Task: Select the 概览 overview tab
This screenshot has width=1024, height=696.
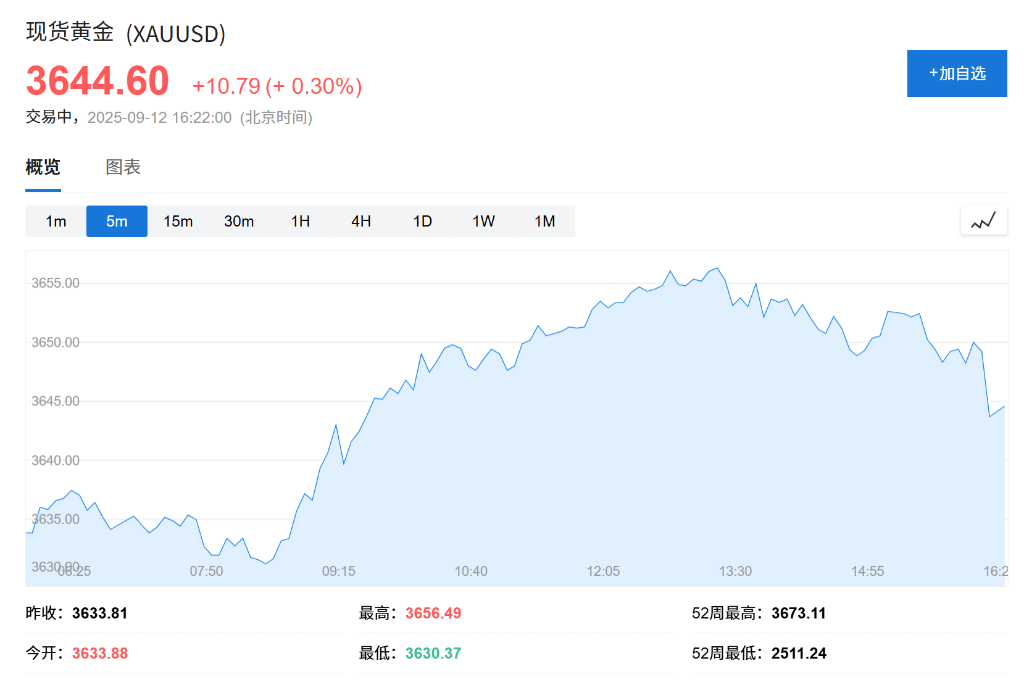Action: (41, 167)
